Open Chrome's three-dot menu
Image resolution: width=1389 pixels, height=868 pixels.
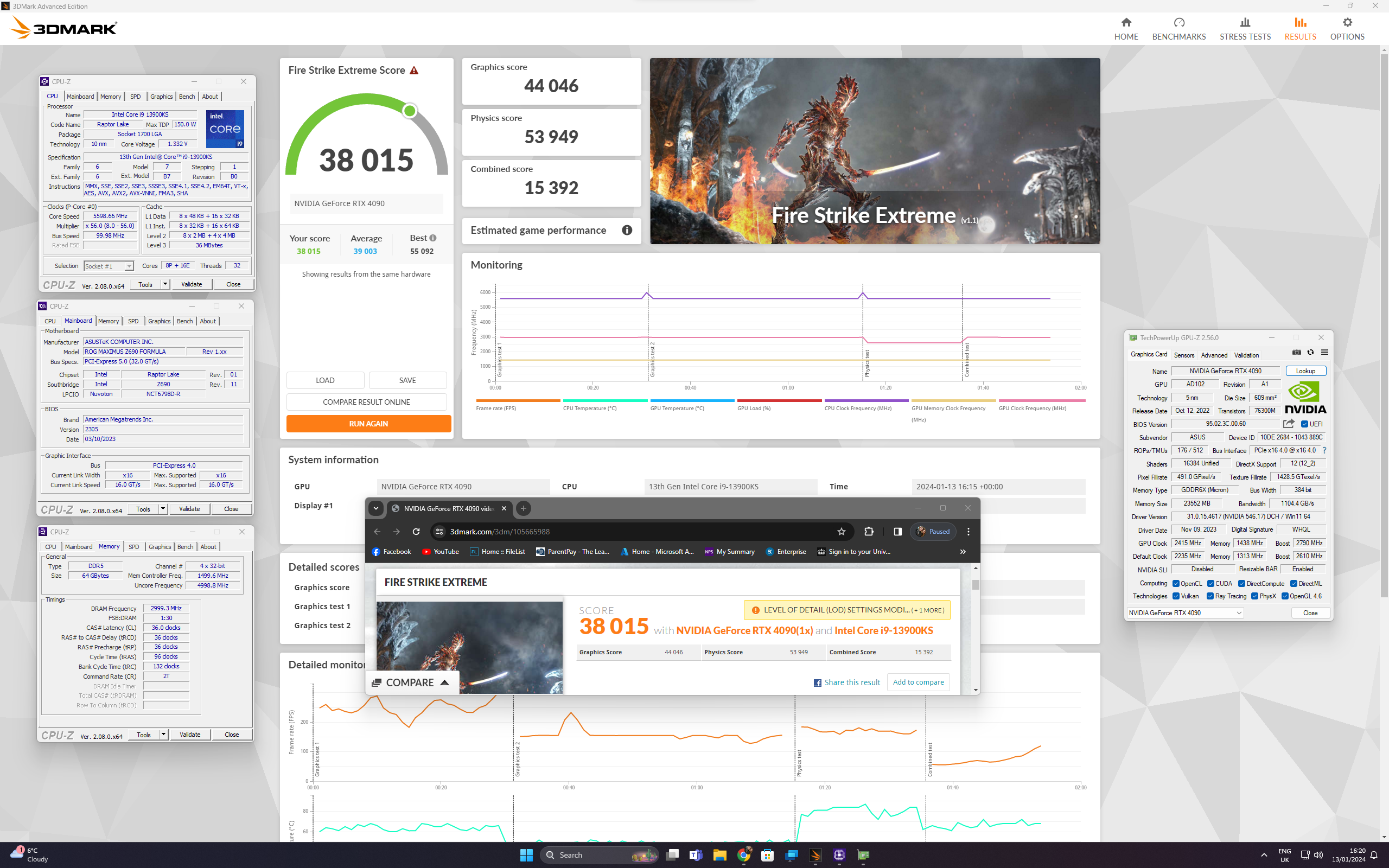coord(968,532)
